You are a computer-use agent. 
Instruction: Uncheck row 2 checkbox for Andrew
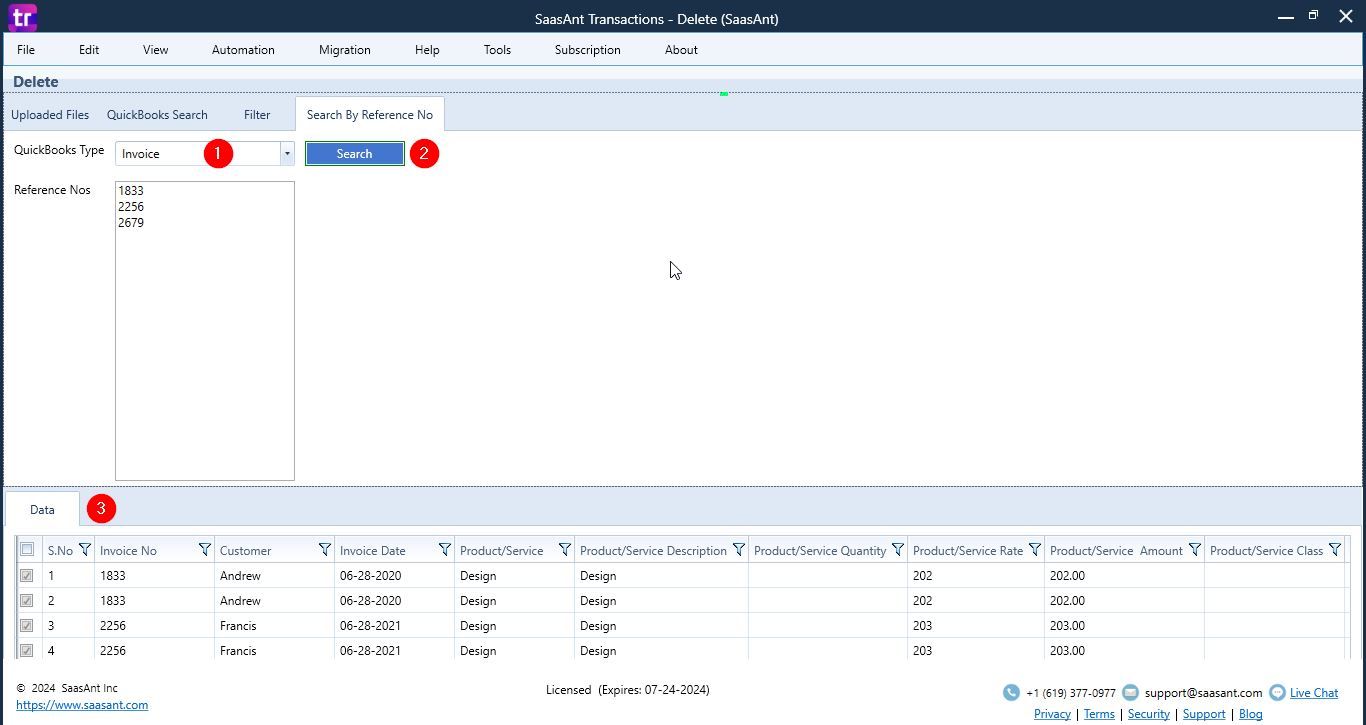pyautogui.click(x=27, y=601)
